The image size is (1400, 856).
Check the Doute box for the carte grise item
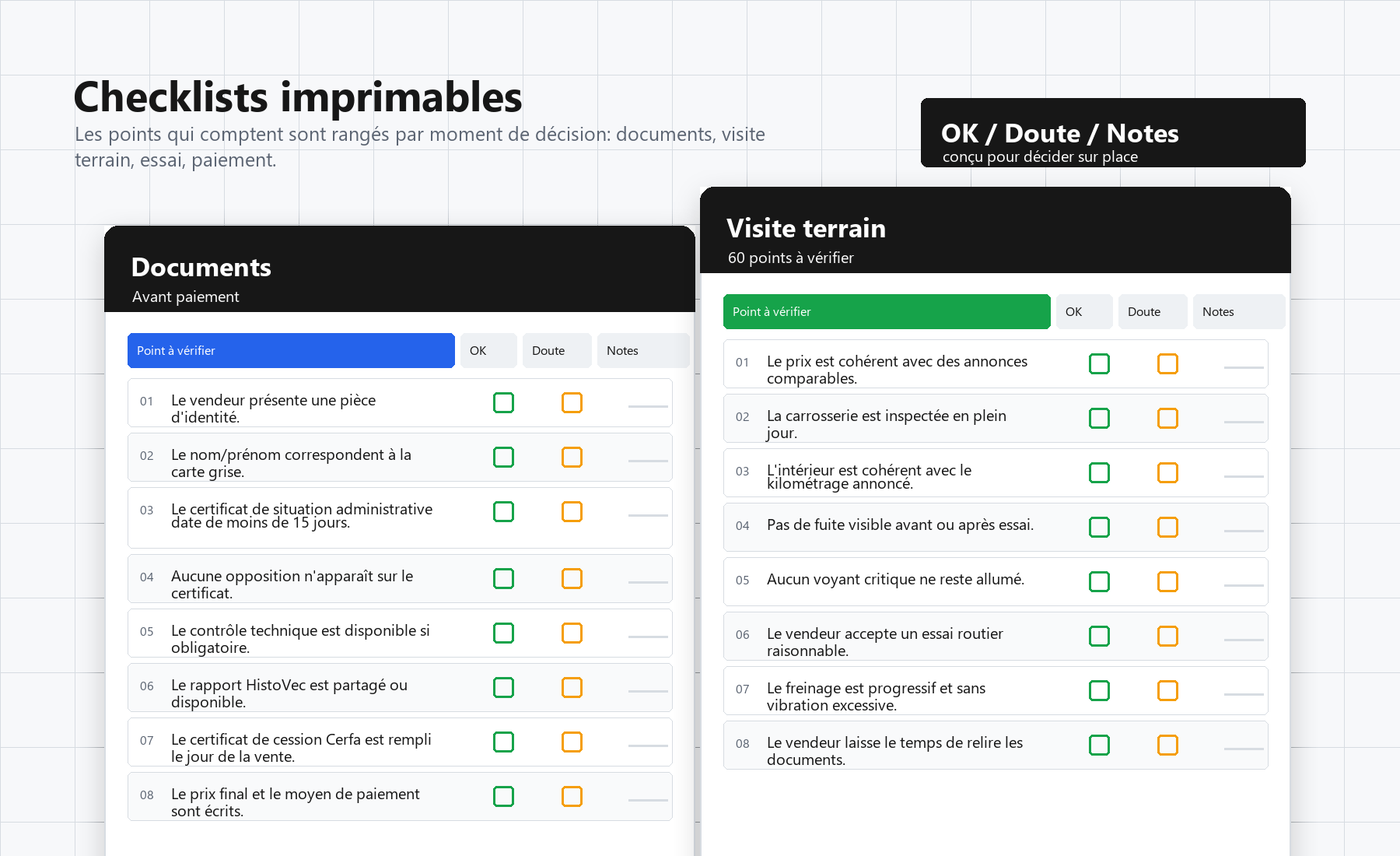572,458
